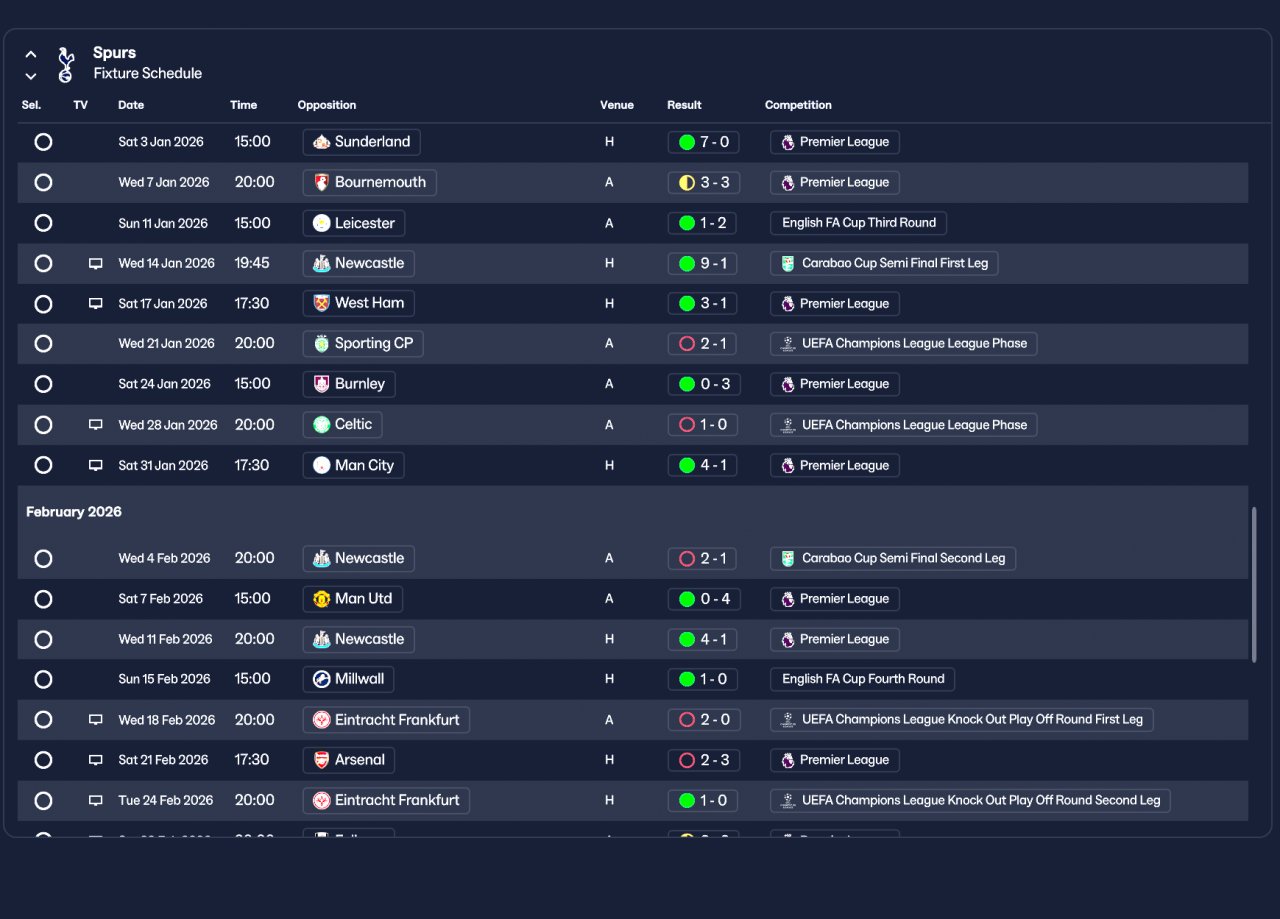Screen dimensions: 1280x919
Task: Click the Spurs club crest in the header
Action: tap(66, 64)
